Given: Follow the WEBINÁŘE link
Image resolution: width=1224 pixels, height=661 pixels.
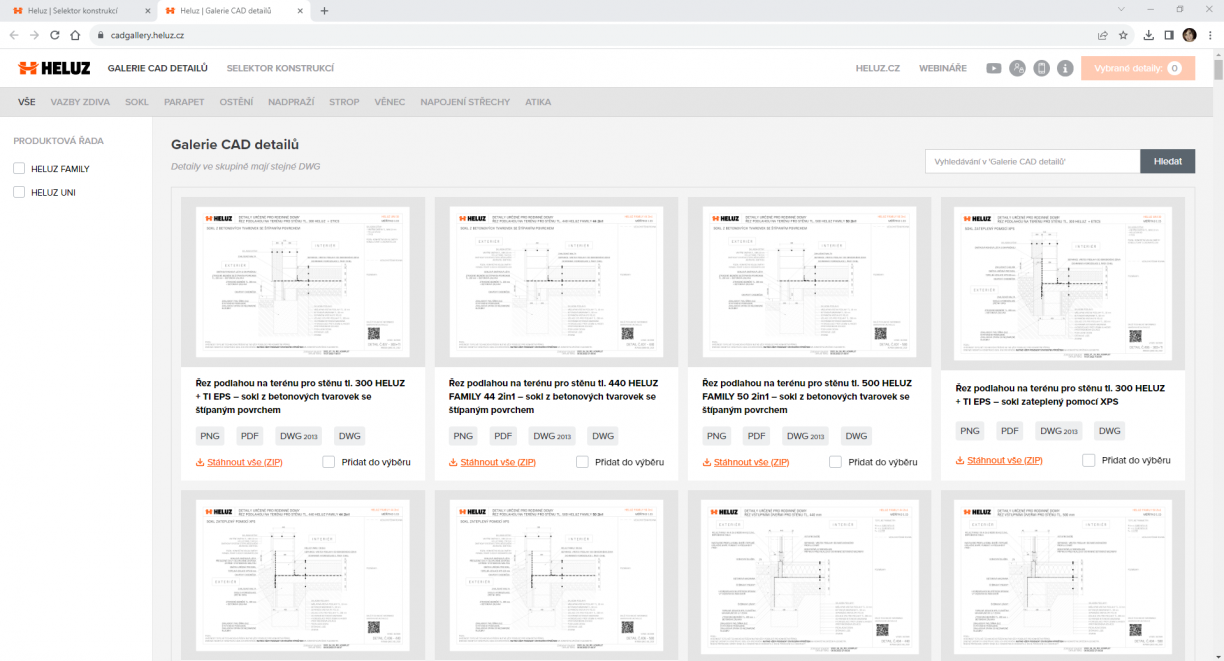Looking at the screenshot, I should click(x=943, y=68).
